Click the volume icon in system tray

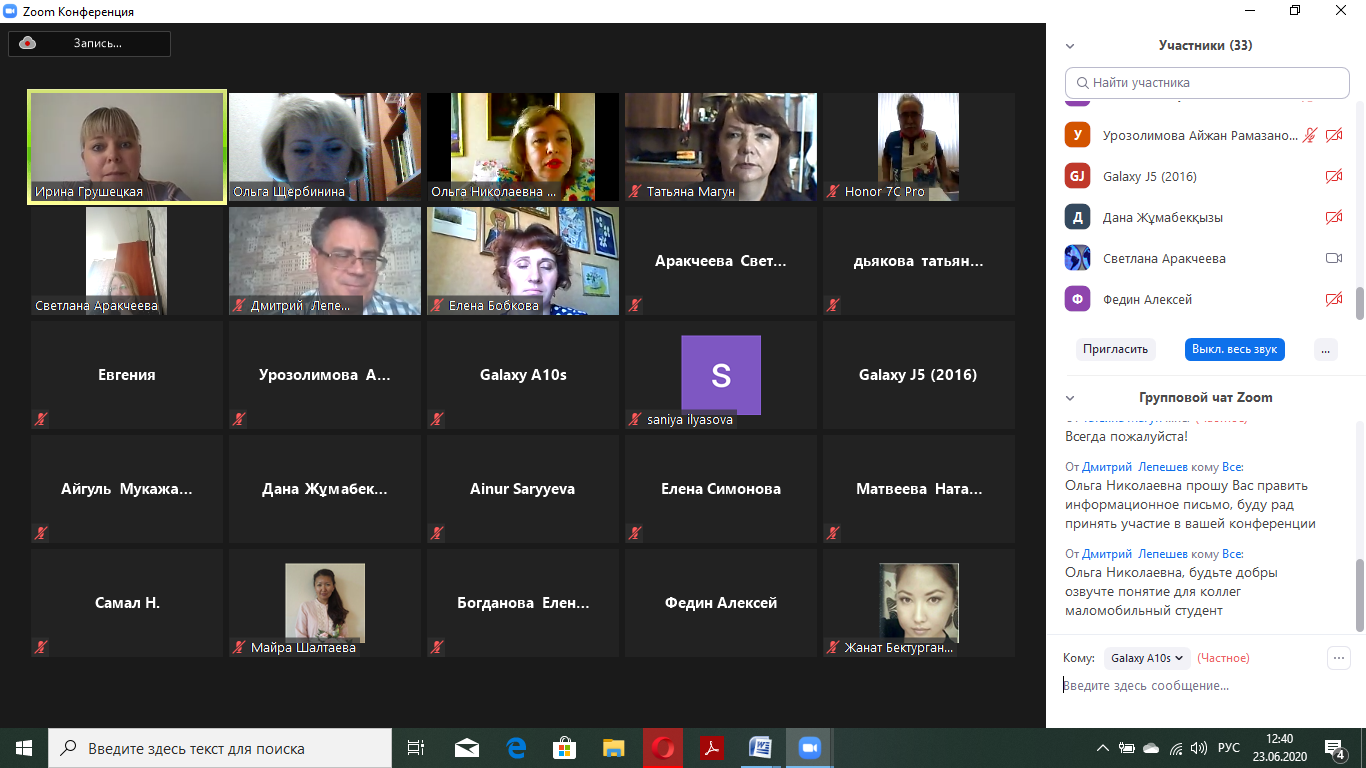(x=1199, y=748)
